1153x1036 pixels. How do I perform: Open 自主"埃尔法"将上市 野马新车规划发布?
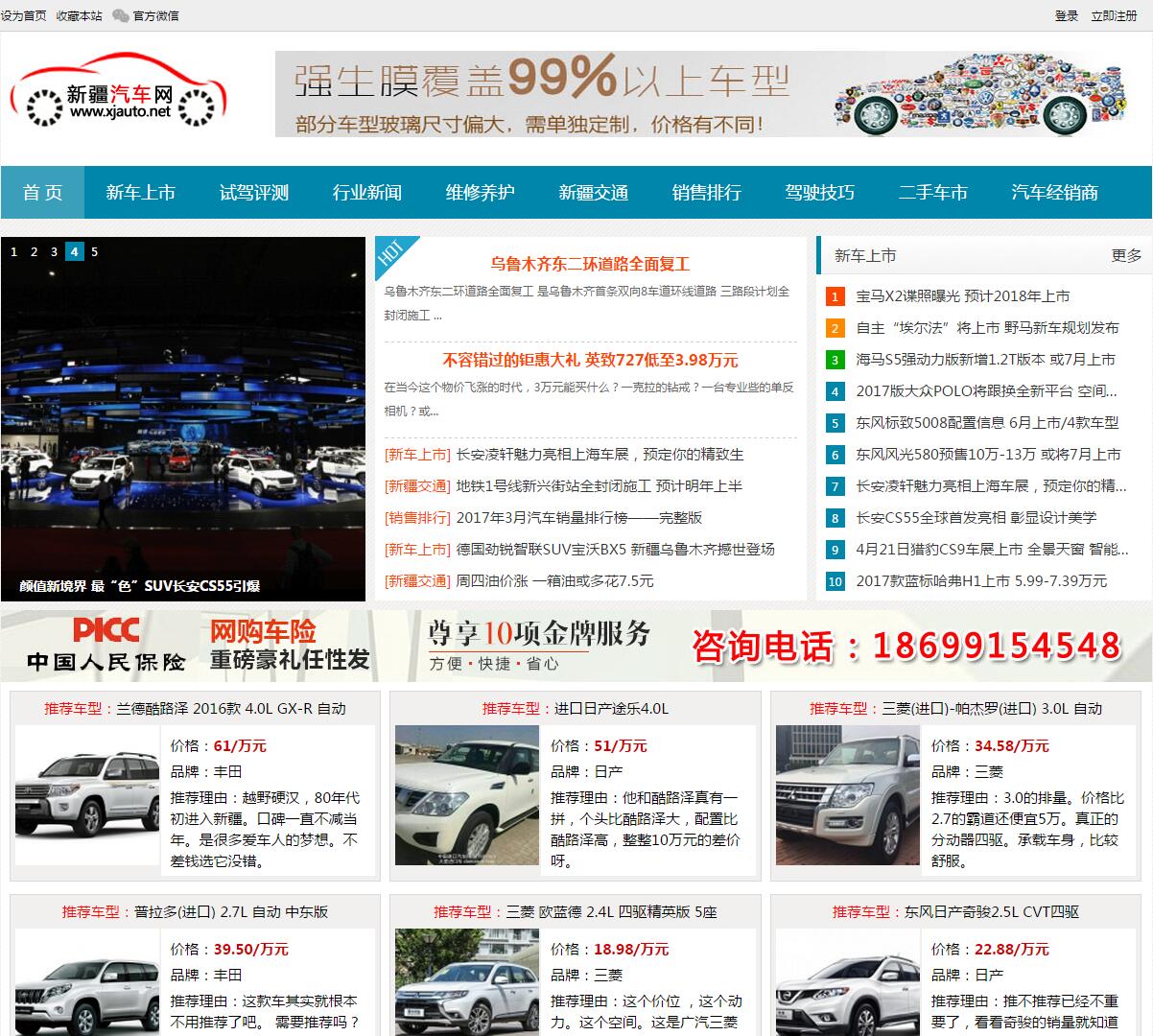987,328
